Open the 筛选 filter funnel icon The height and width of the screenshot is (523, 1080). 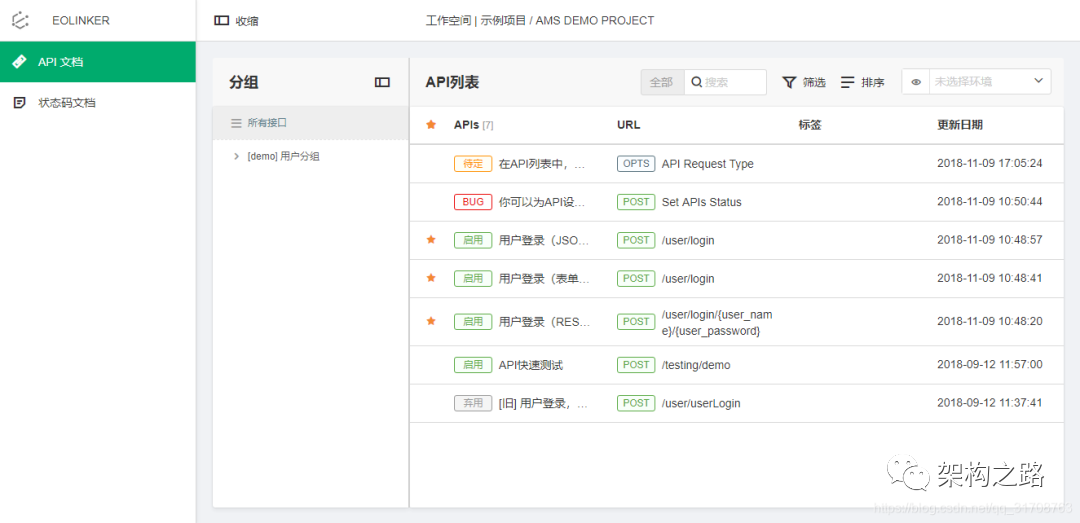coord(789,82)
